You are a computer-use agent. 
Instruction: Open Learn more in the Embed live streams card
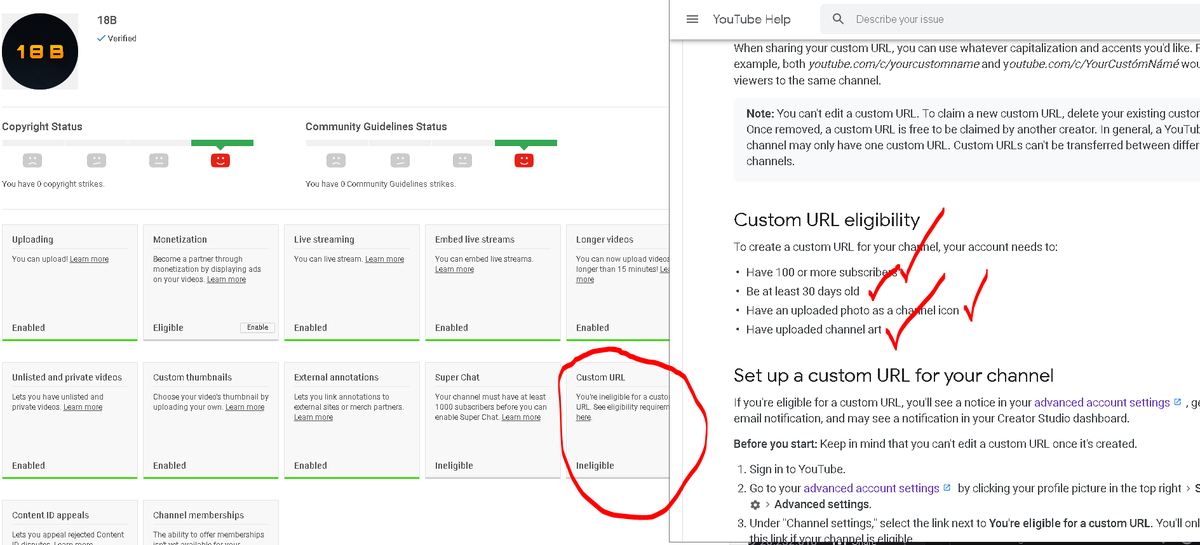point(454,269)
